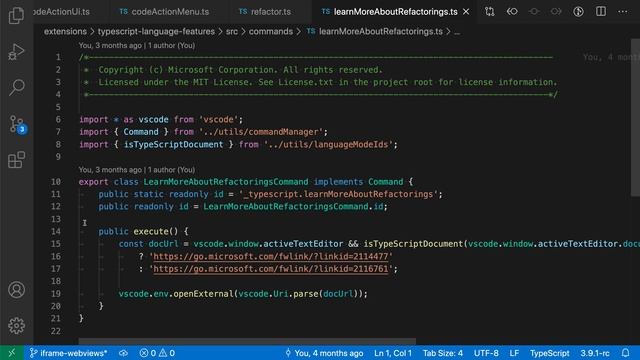Click the iframe-webviews* branch in status bar
This screenshot has height=360, width=640.
[x=69, y=353]
